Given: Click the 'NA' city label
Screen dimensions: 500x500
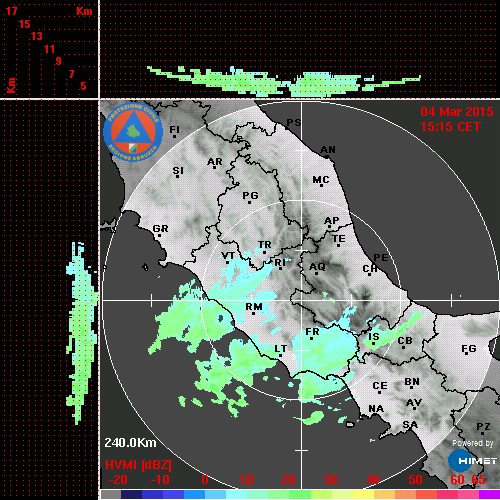Looking at the screenshot, I should coord(376,409).
